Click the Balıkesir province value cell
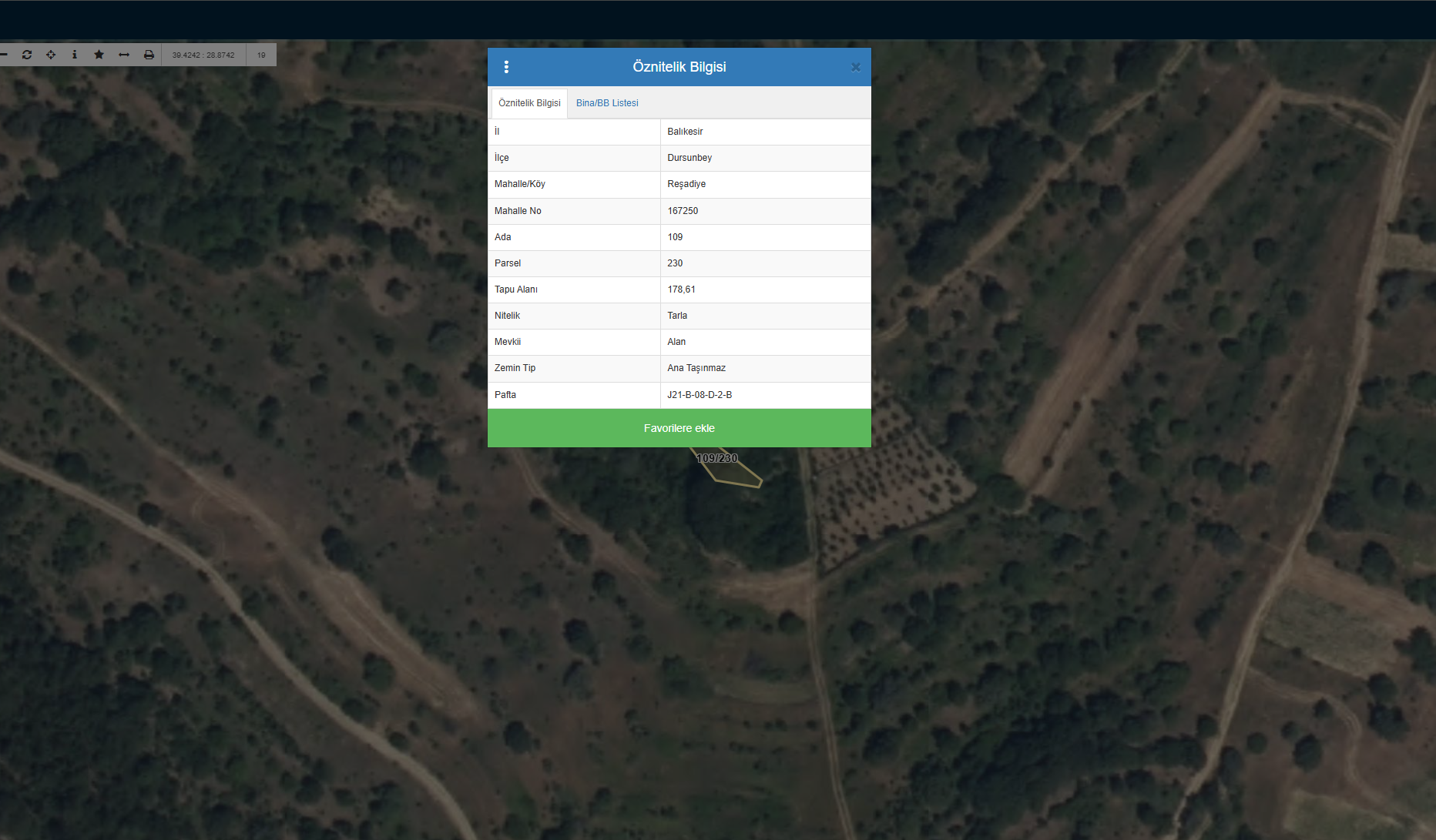Image resolution: width=1436 pixels, height=840 pixels. pos(685,132)
